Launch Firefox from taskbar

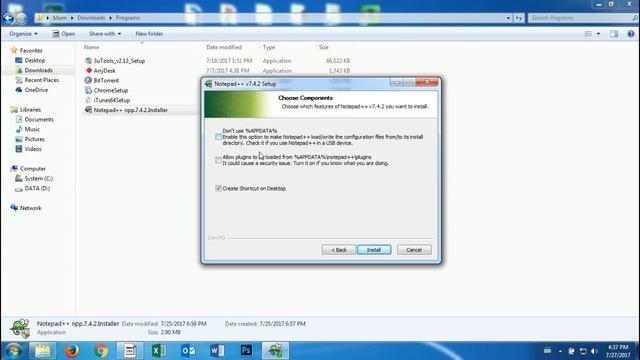pyautogui.click(x=72, y=351)
